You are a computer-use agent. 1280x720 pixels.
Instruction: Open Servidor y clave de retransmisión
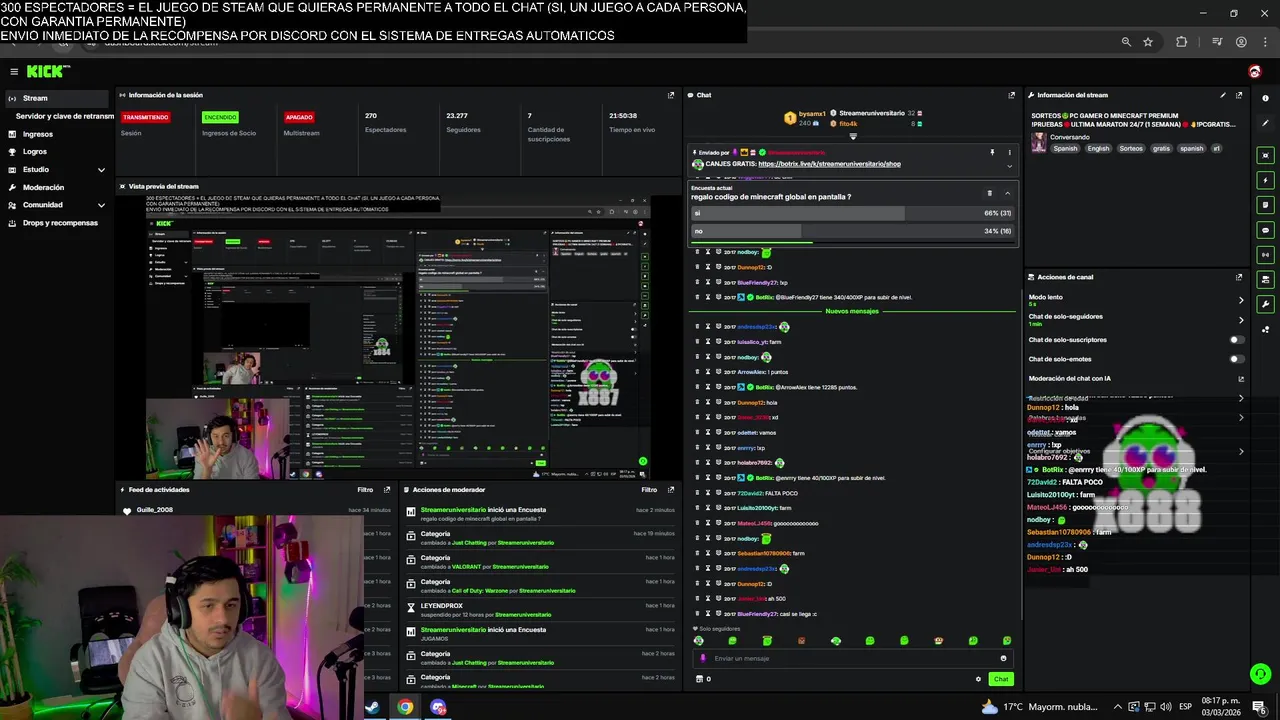click(64, 116)
